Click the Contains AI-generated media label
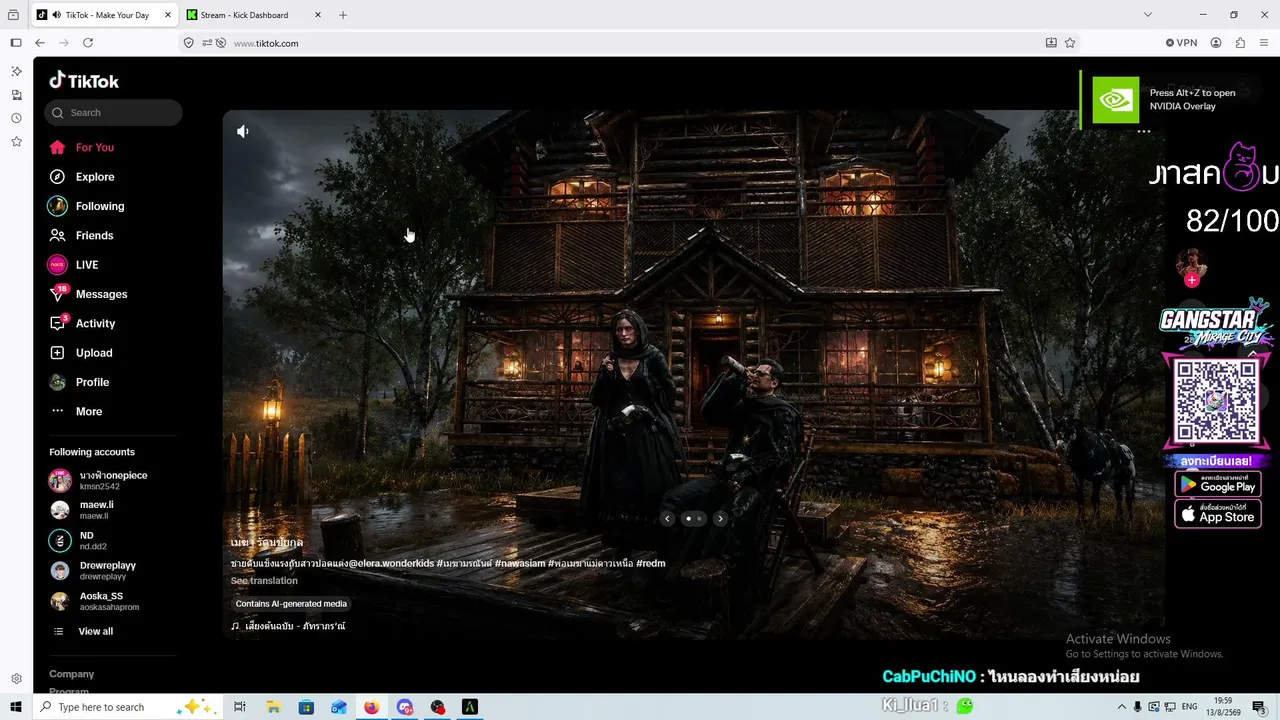The image size is (1280, 720). coord(291,604)
